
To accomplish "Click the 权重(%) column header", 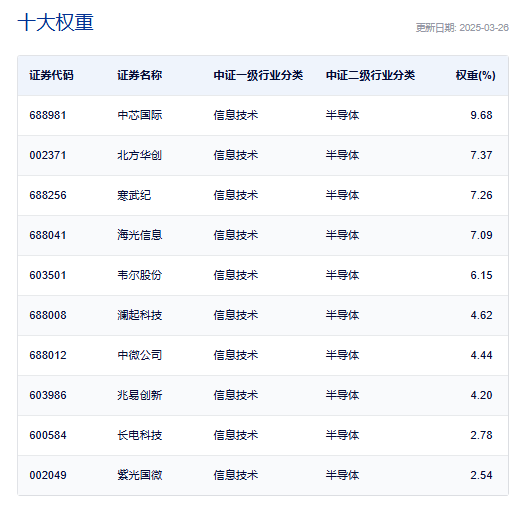I will (476, 75).
